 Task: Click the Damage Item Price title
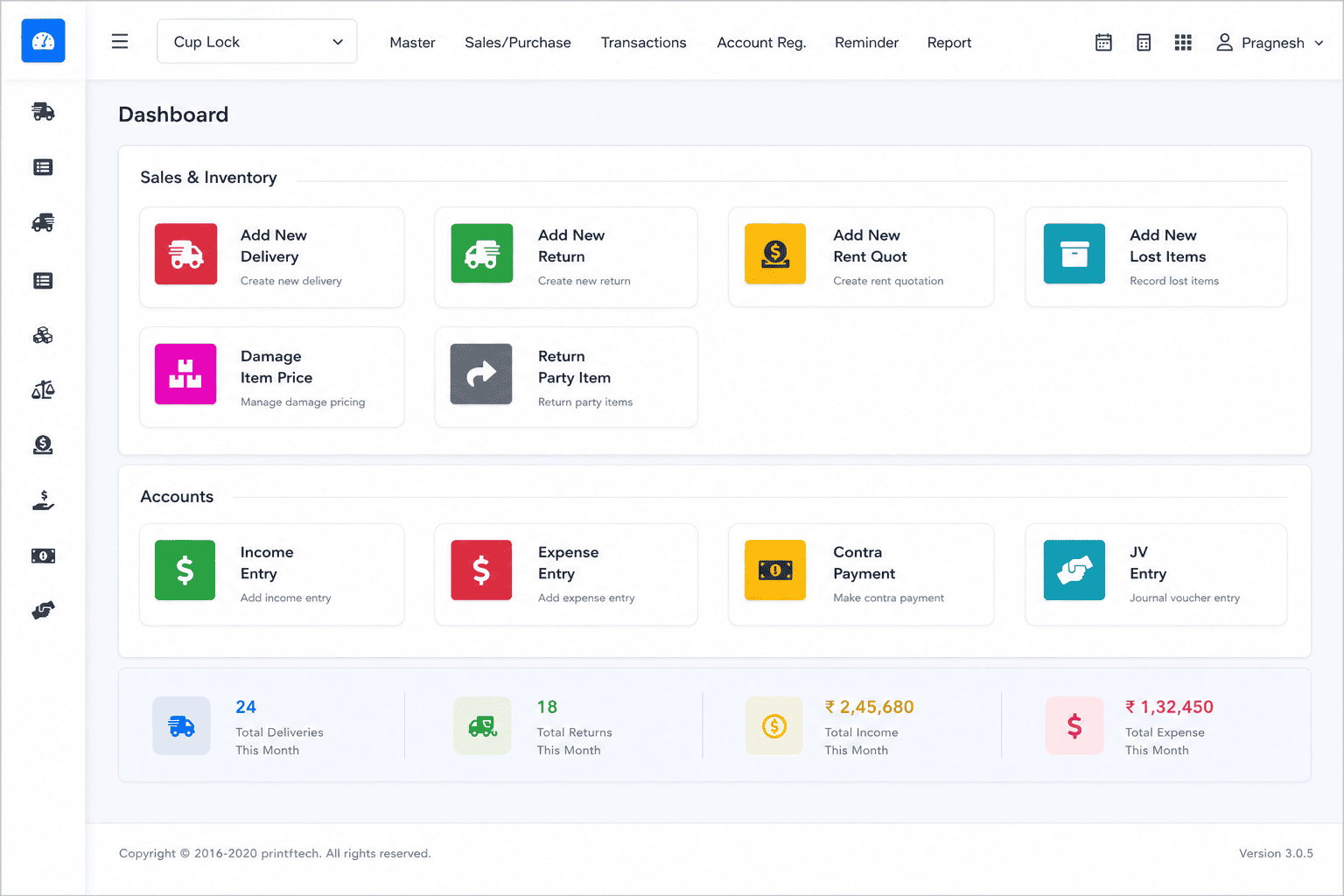(x=276, y=367)
